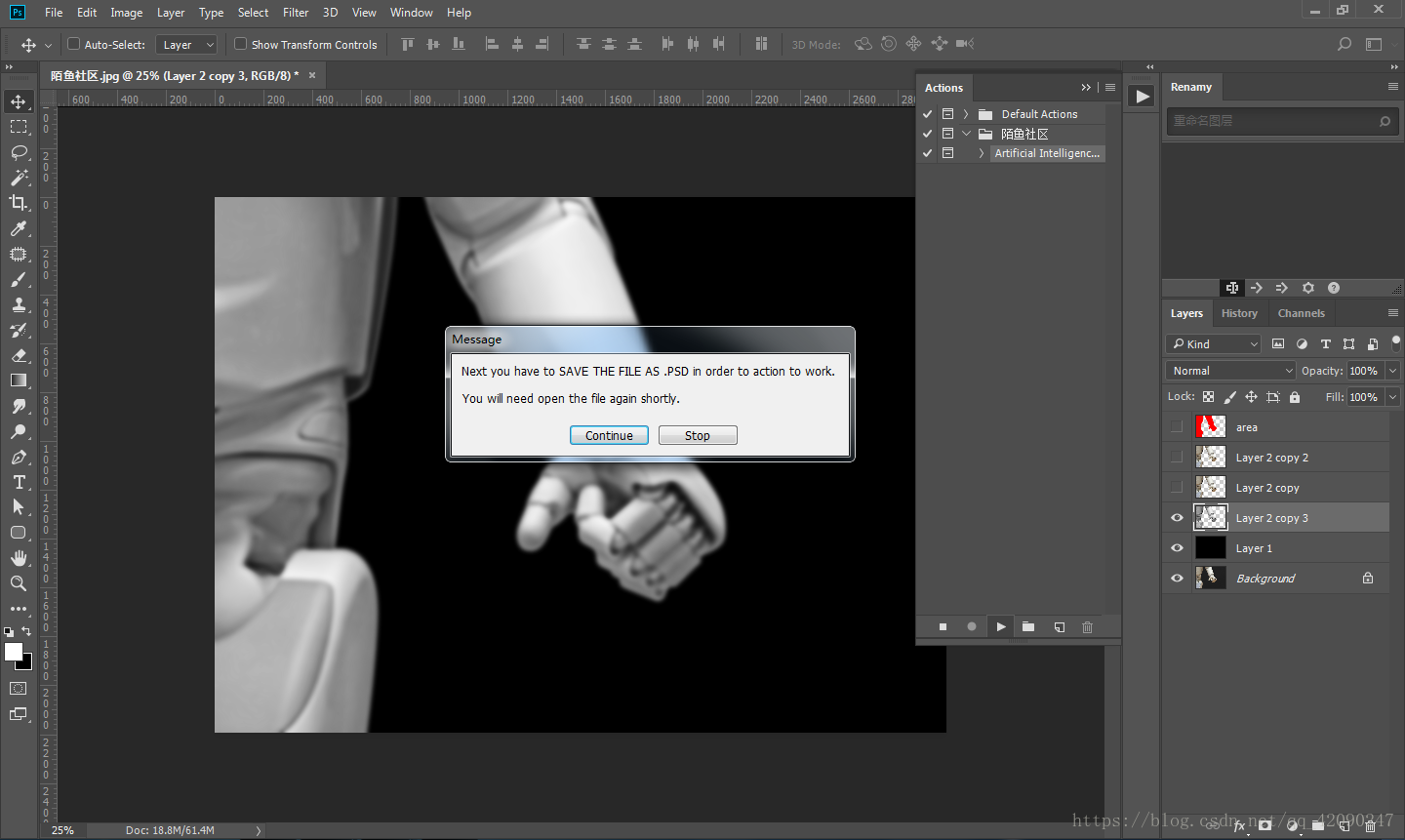Toggle dialog for Artificial Intelligence action
The height and width of the screenshot is (840, 1405).
pyautogui.click(x=947, y=153)
